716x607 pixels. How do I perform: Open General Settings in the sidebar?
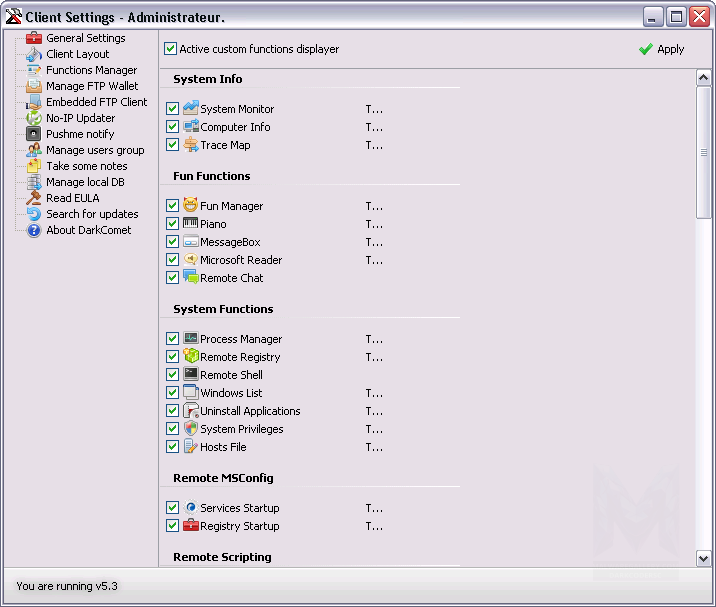click(85, 38)
